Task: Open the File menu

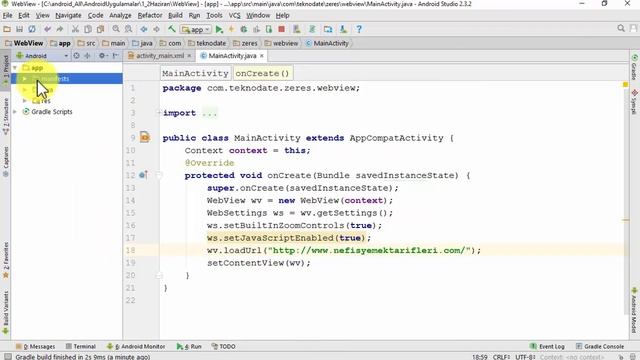Action: [x=7, y=15]
